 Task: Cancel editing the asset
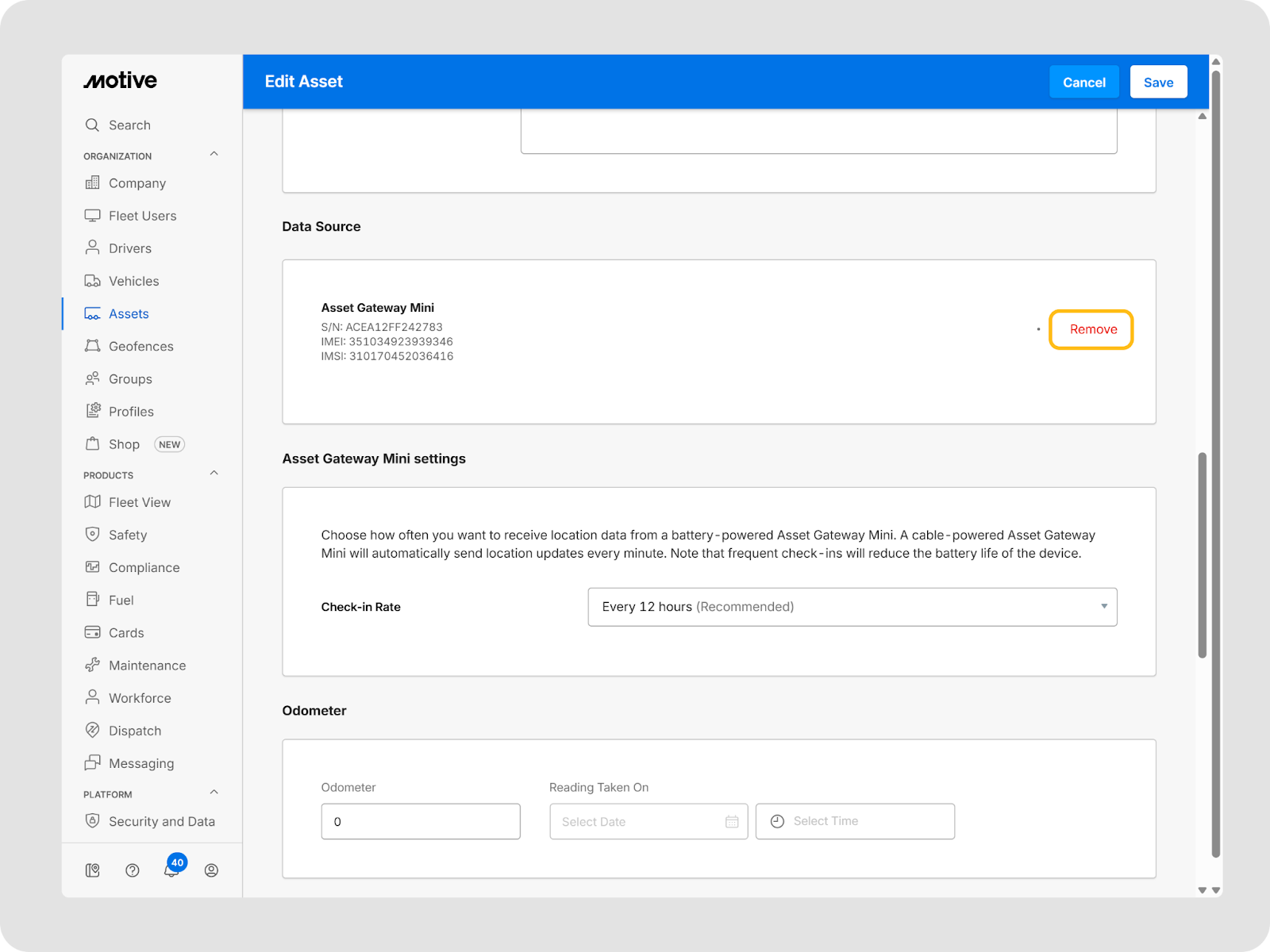point(1083,83)
